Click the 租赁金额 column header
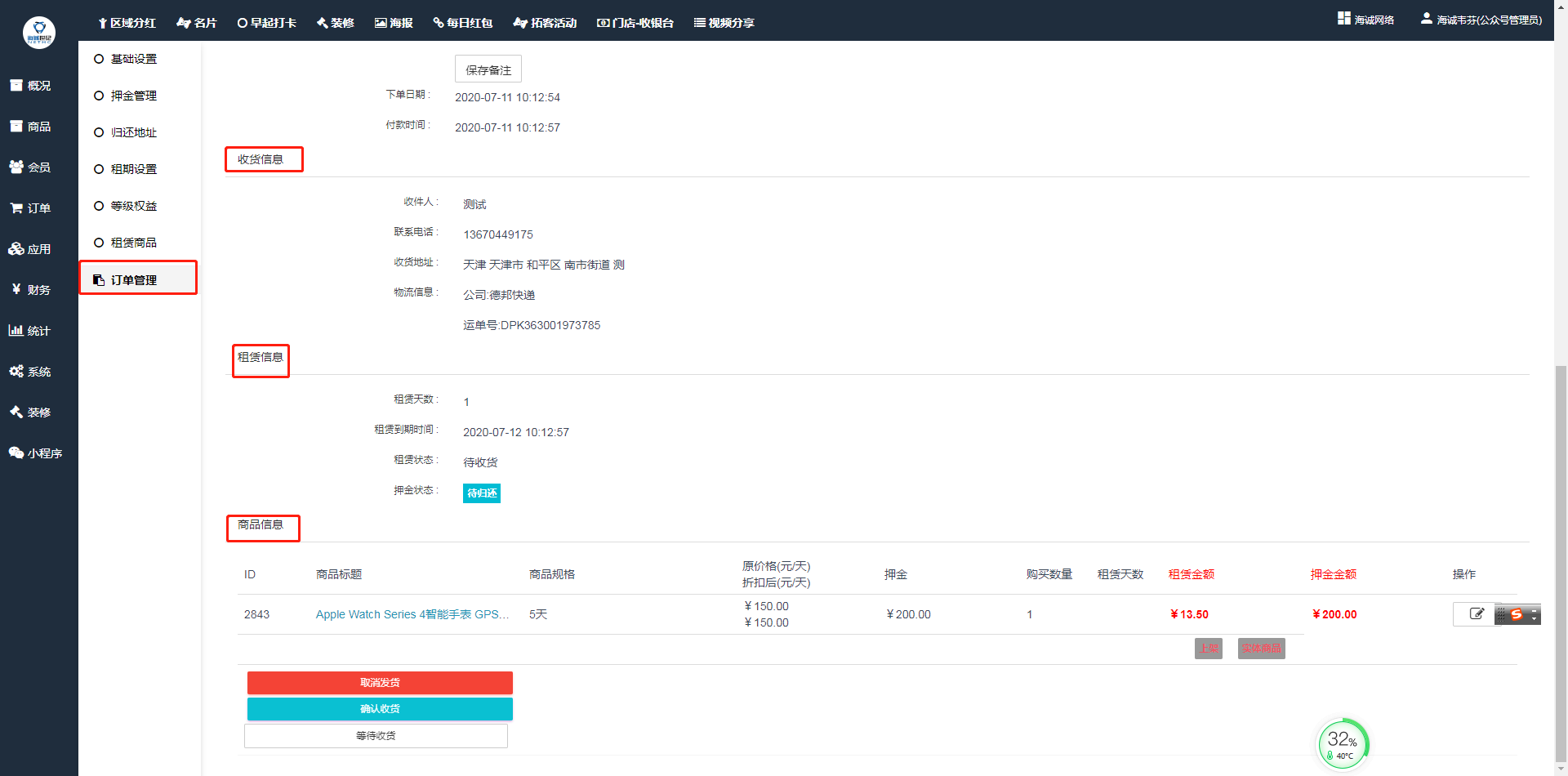Image resolution: width=1568 pixels, height=776 pixels. (x=1192, y=574)
